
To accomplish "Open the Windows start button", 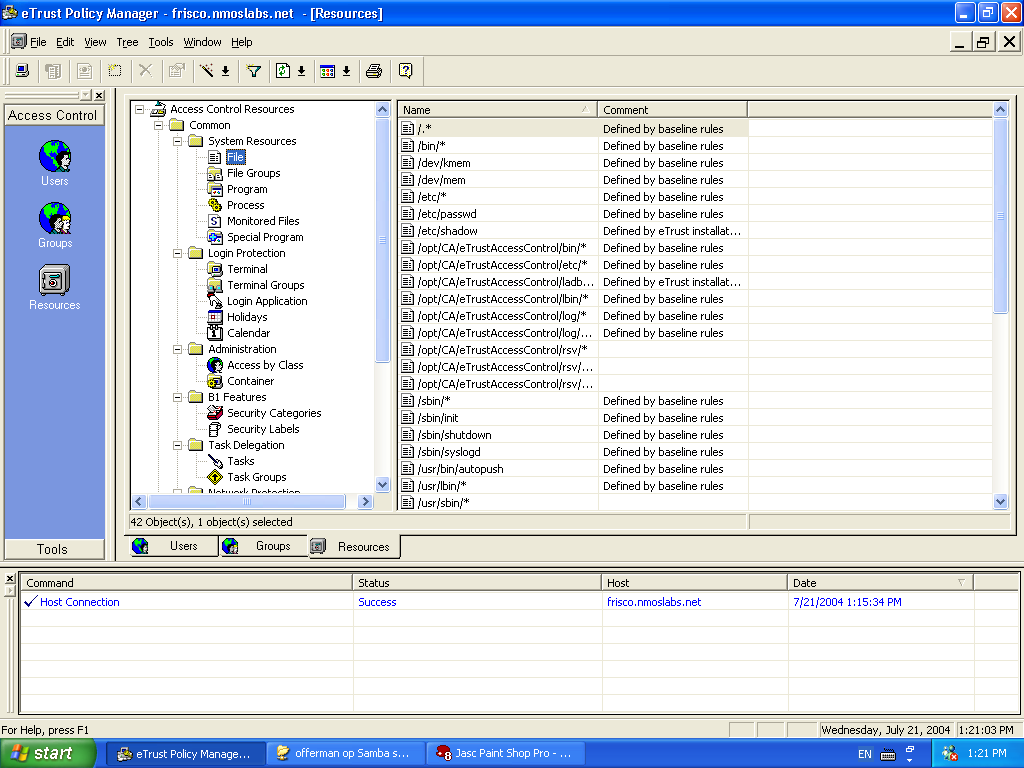I will [48, 753].
